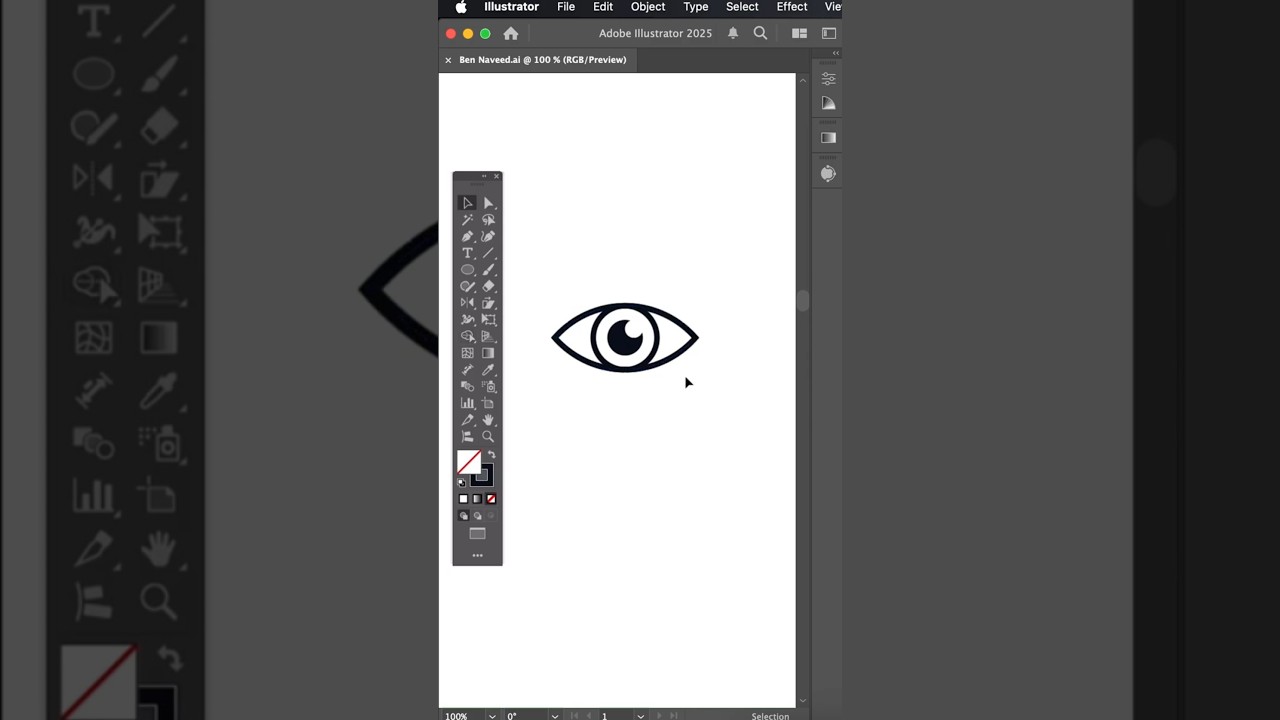Activate the Width tool
Image resolution: width=1280 pixels, height=720 pixels.
(467, 320)
